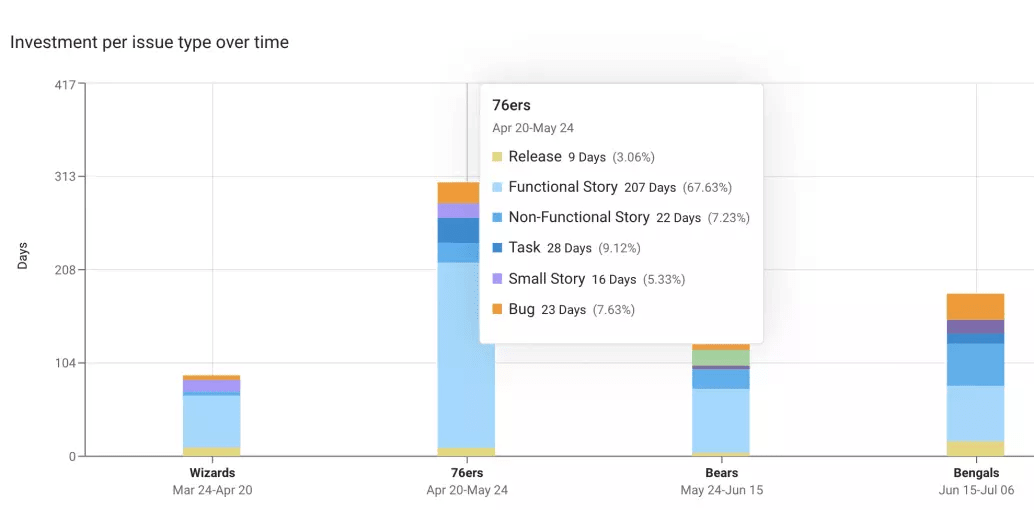Click the yellow Release segment of Bengals bar
Image resolution: width=1034 pixels, height=510 pixels.
tap(975, 449)
